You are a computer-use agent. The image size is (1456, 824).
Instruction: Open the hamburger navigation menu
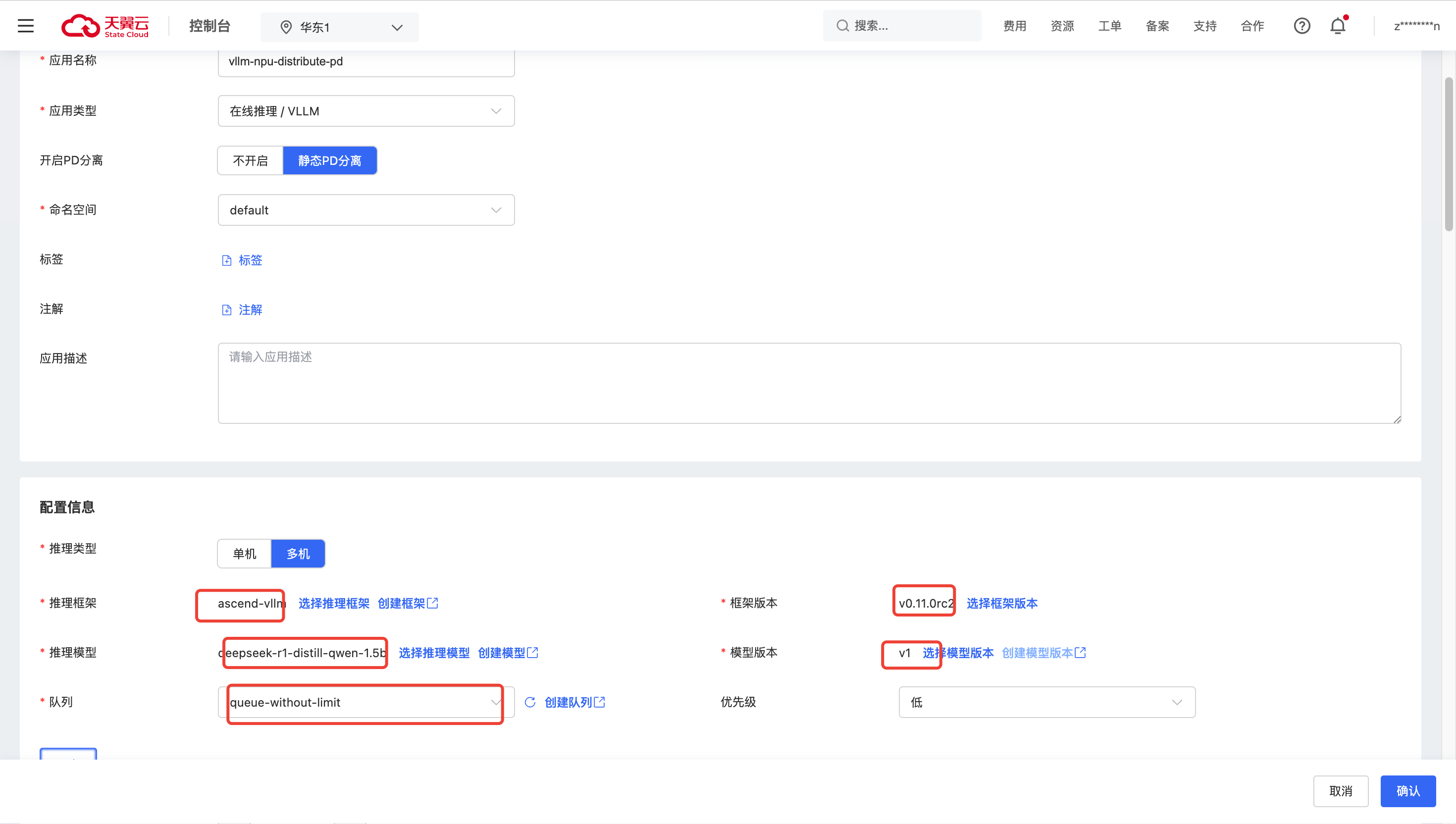[25, 26]
